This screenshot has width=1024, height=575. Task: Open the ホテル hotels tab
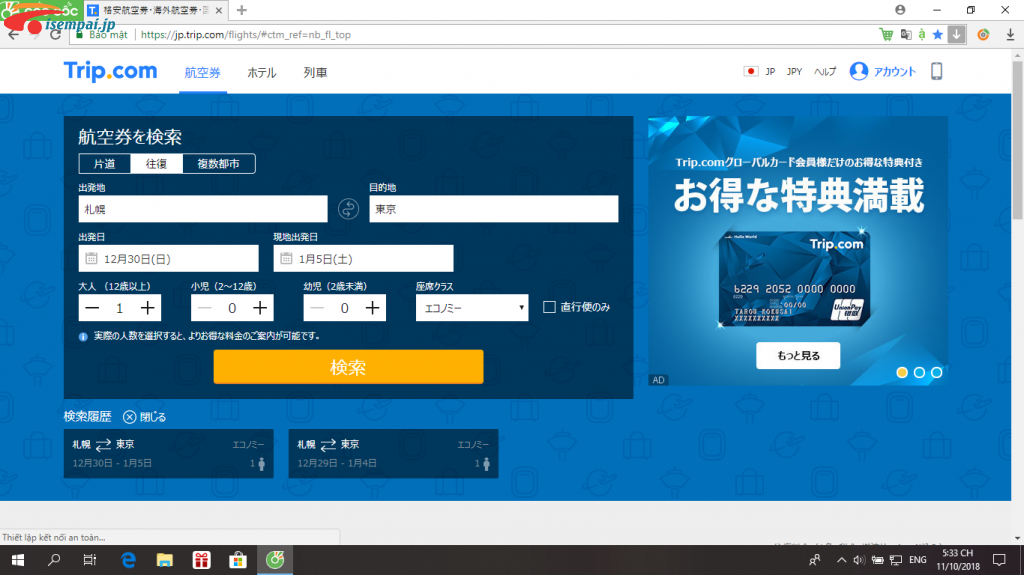[261, 73]
